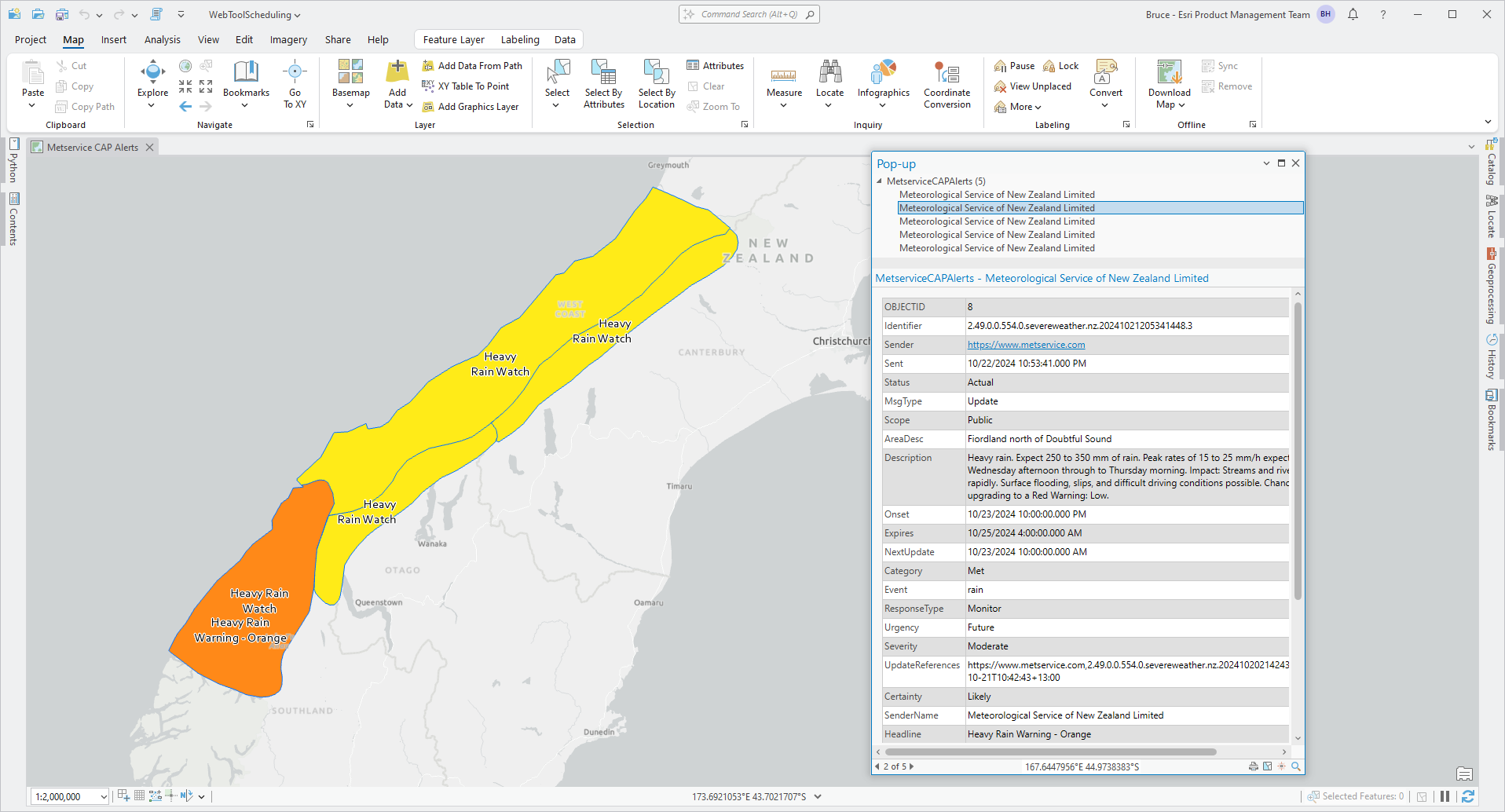
Task: Open the Attributes pane button
Action: click(x=715, y=66)
